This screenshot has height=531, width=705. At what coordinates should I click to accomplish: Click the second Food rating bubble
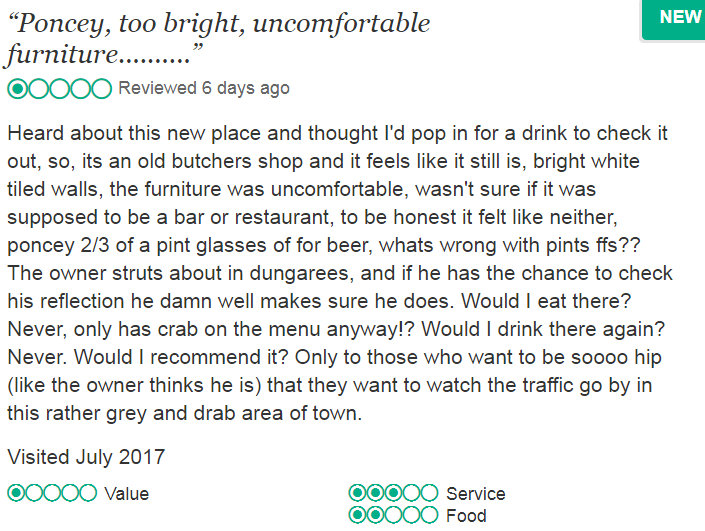click(376, 516)
